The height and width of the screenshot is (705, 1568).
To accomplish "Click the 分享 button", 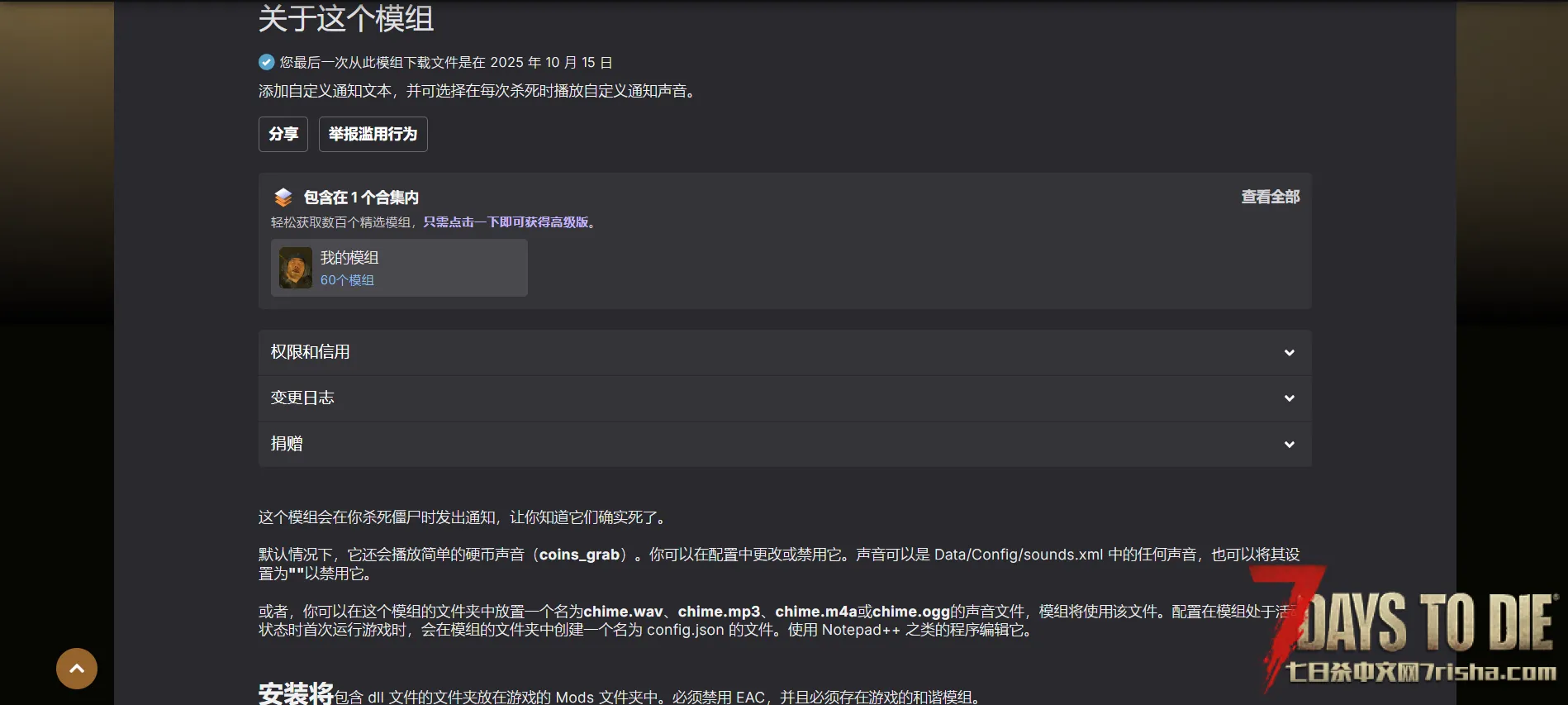I will pyautogui.click(x=283, y=134).
